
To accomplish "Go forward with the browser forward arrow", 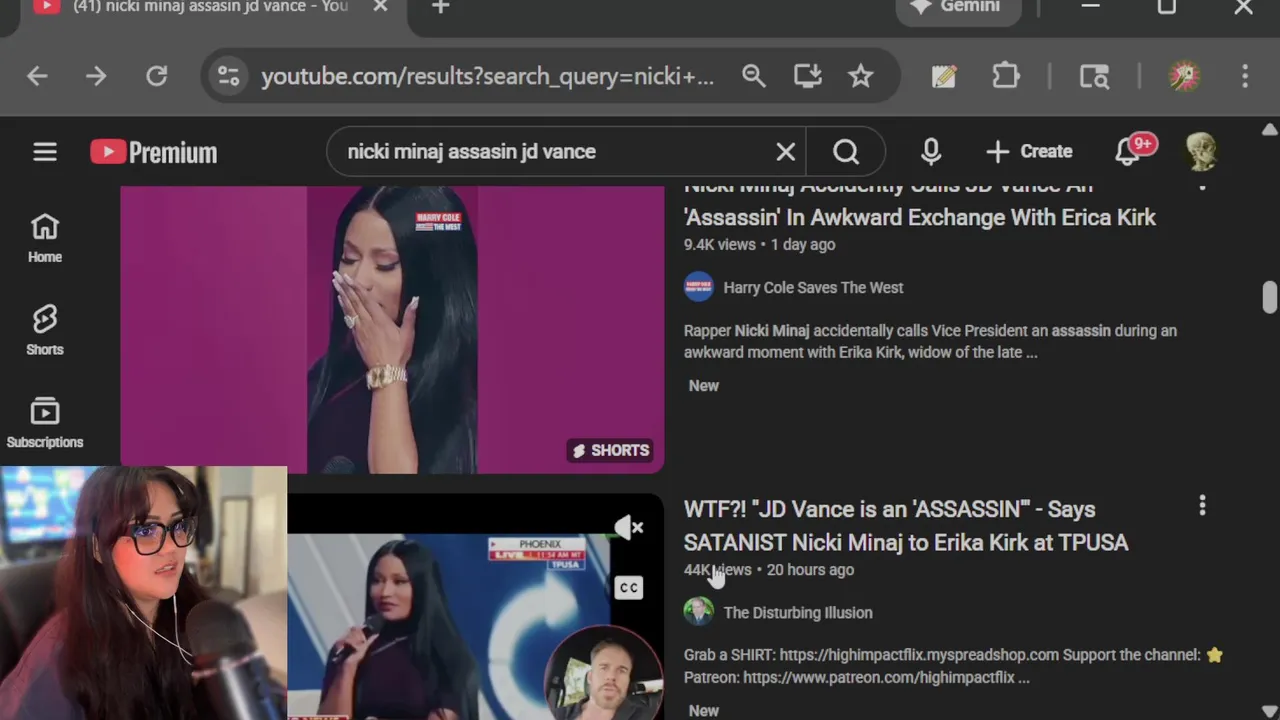I will [x=96, y=76].
